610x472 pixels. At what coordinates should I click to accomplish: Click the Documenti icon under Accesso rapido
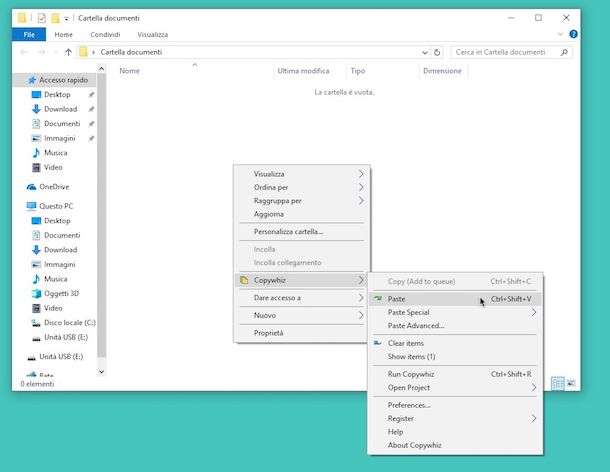click(36, 124)
